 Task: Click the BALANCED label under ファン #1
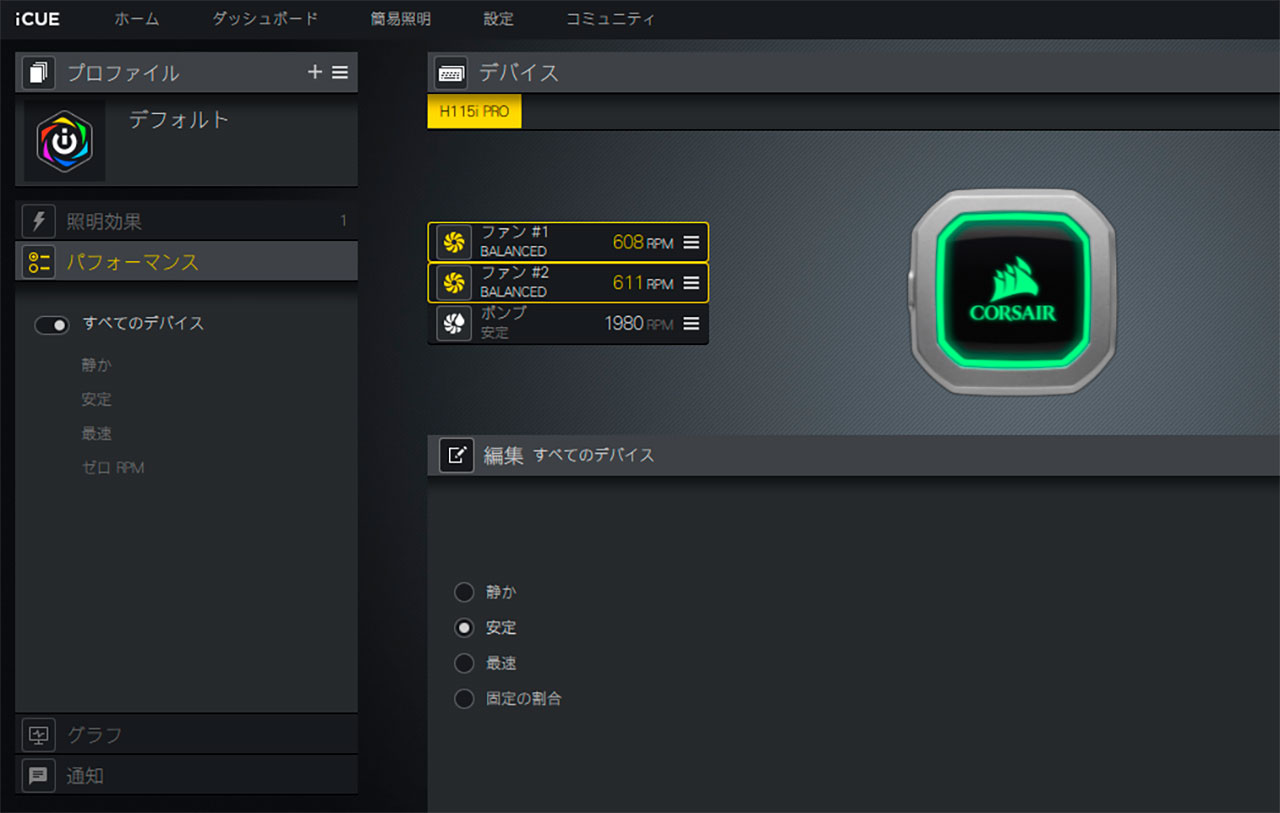tap(513, 252)
